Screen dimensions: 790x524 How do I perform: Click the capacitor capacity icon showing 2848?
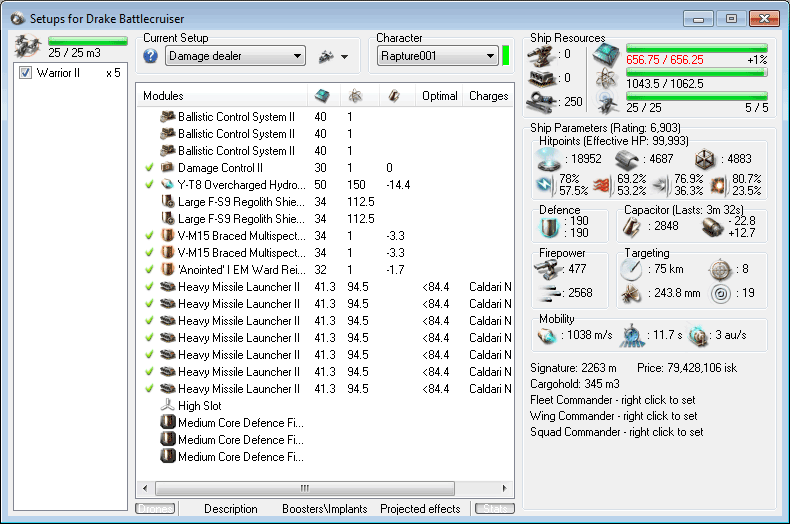[632, 227]
